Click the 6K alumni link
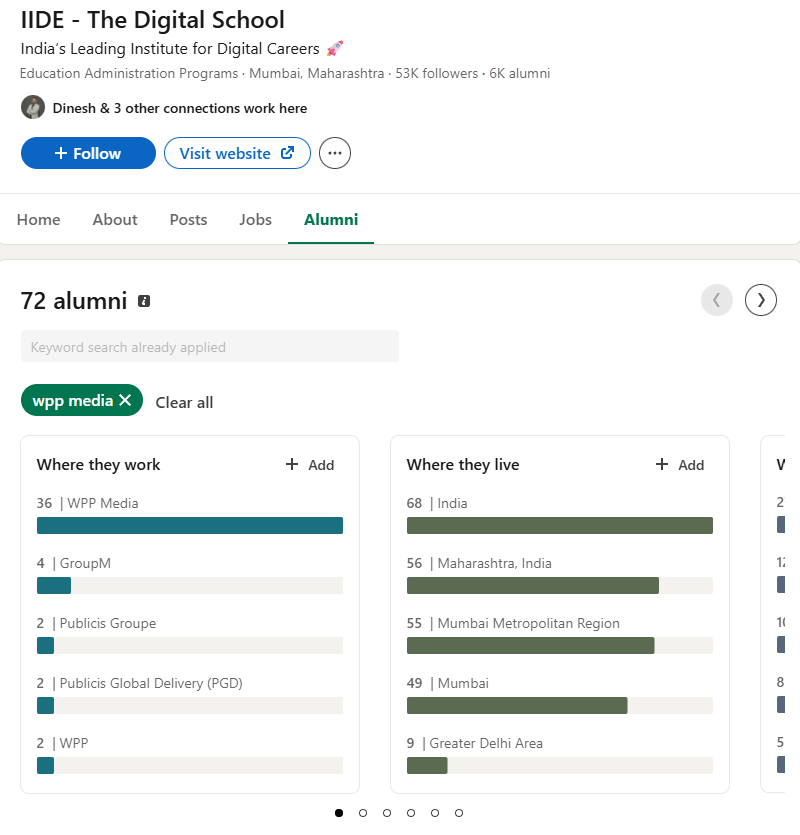The image size is (800, 835). point(519,73)
